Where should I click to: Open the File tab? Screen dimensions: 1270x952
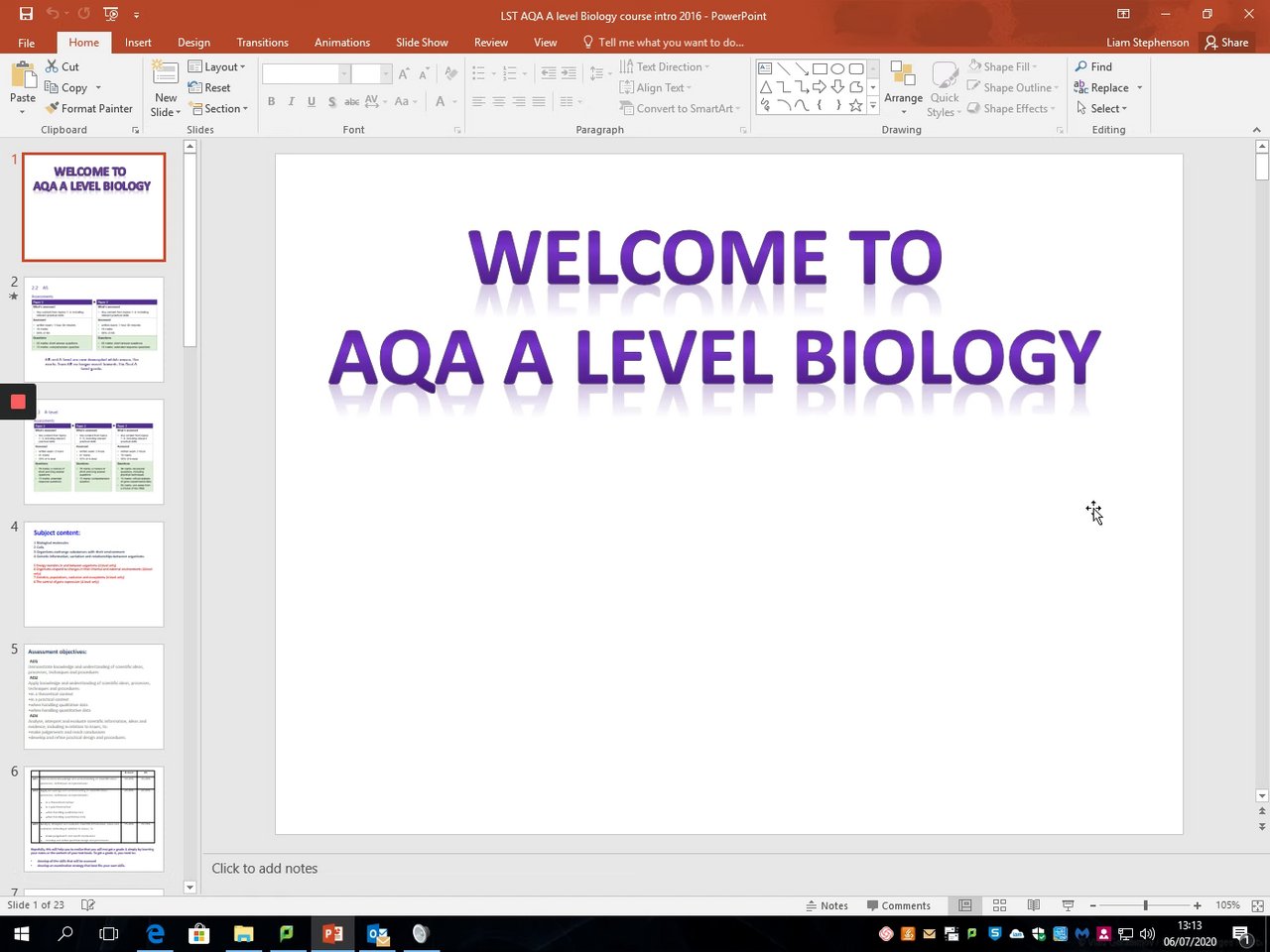27,43
